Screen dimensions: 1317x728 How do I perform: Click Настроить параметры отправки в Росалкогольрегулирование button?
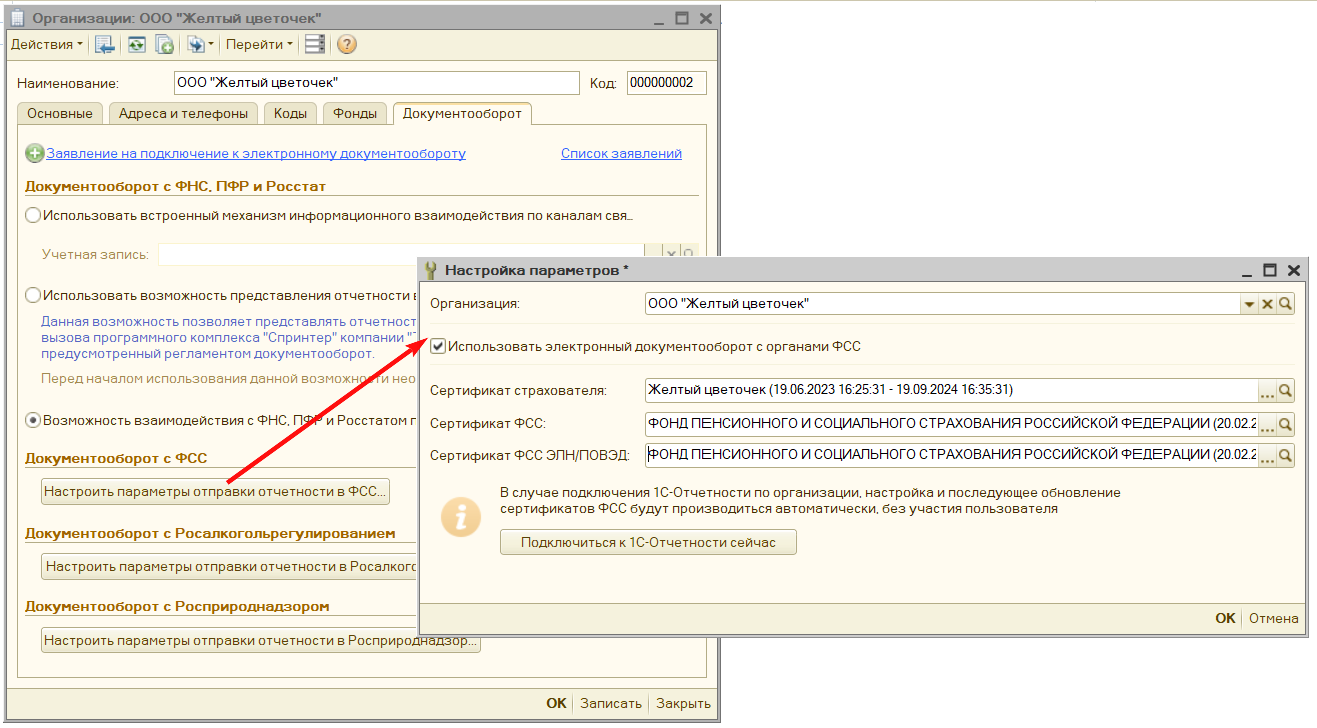(x=229, y=566)
